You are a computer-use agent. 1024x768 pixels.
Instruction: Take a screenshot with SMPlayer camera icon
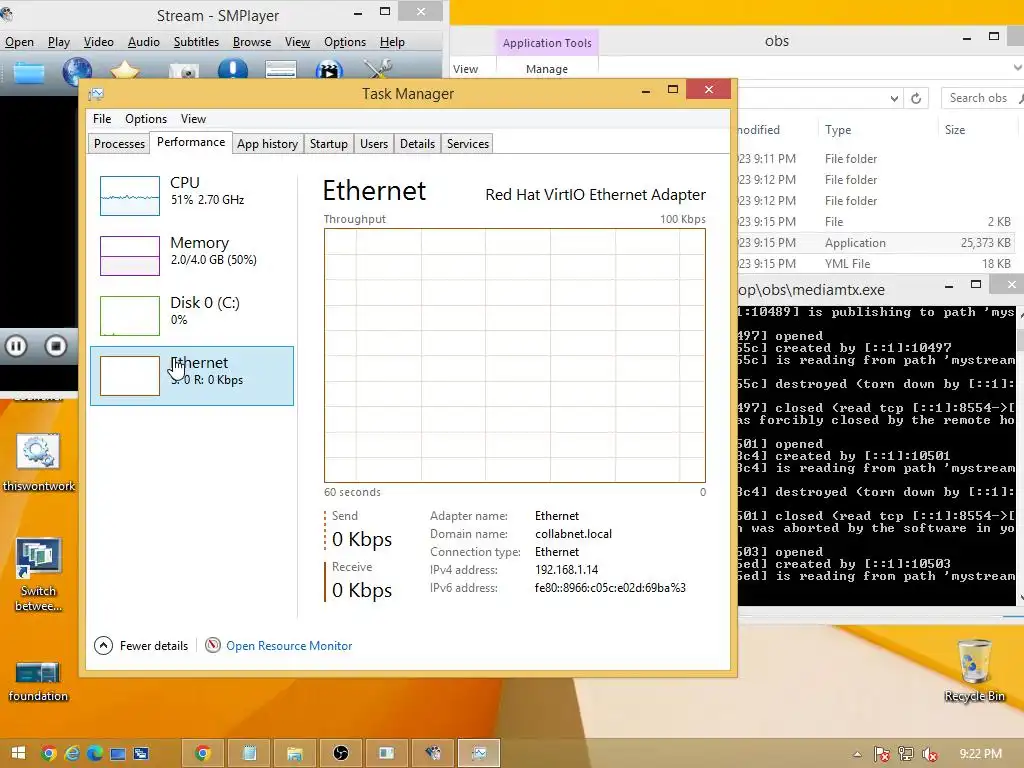[x=184, y=71]
